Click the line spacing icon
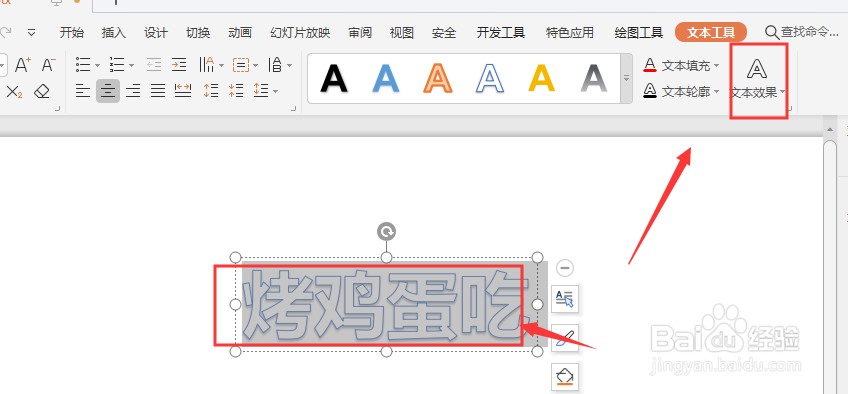This screenshot has width=848, height=394. pos(261,91)
